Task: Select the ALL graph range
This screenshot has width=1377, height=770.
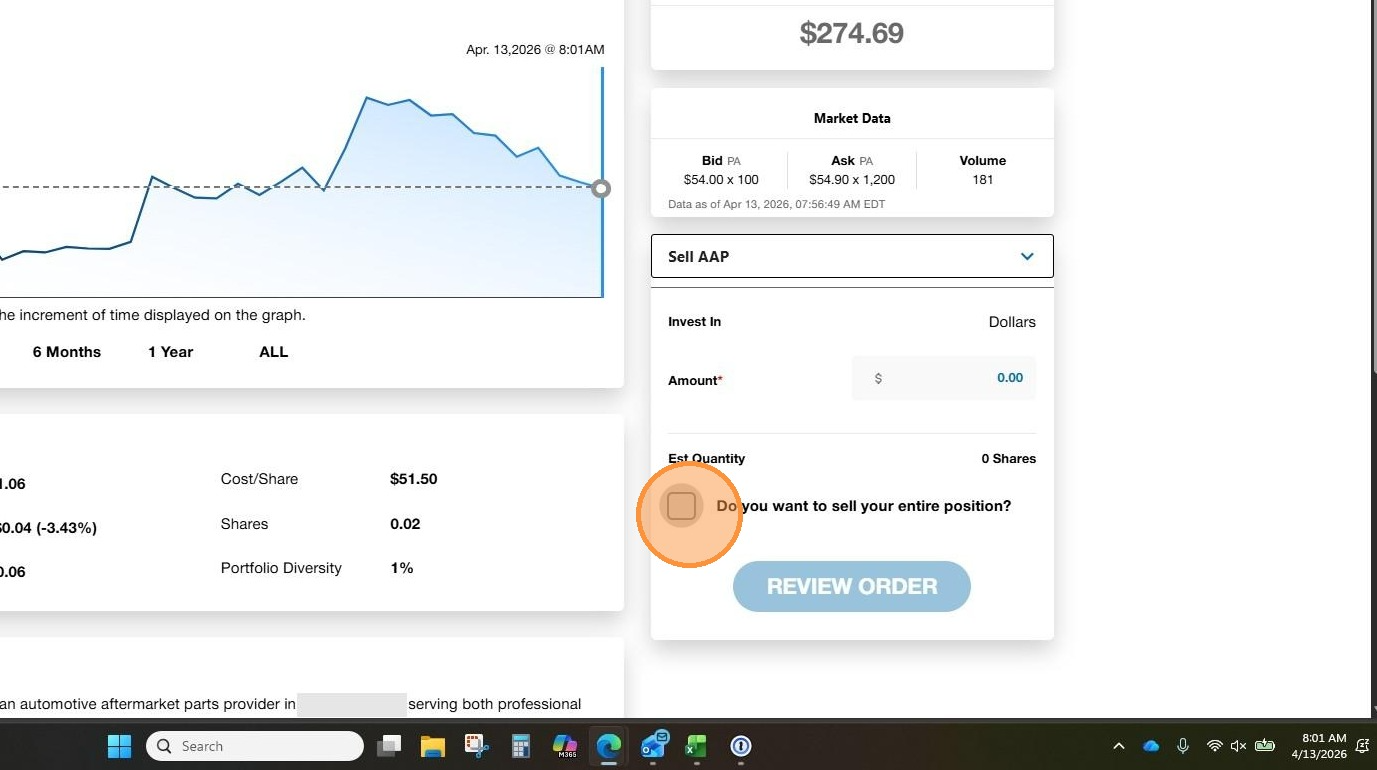Action: pos(274,352)
